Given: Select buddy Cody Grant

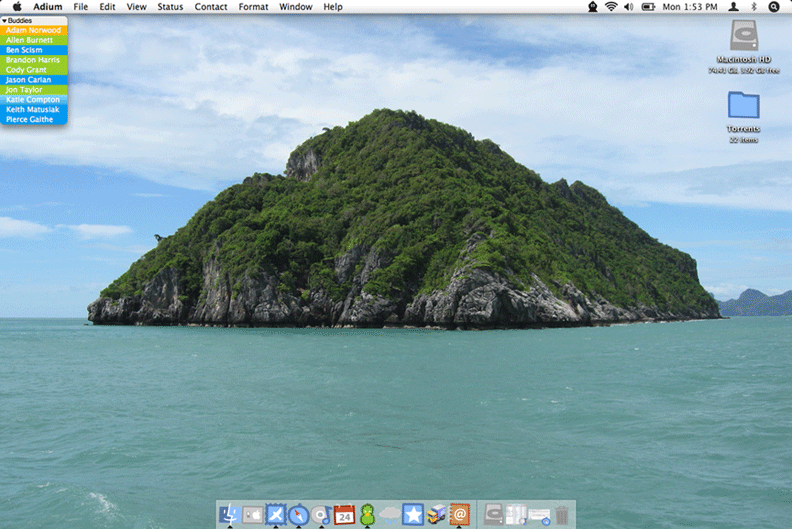Looking at the screenshot, I should [34, 70].
